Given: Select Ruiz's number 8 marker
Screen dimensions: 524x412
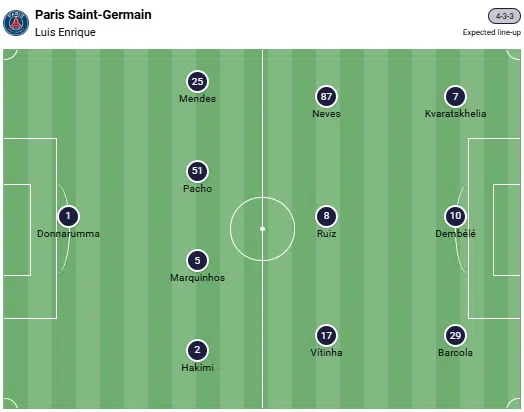Looking at the screenshot, I should pos(326,216).
